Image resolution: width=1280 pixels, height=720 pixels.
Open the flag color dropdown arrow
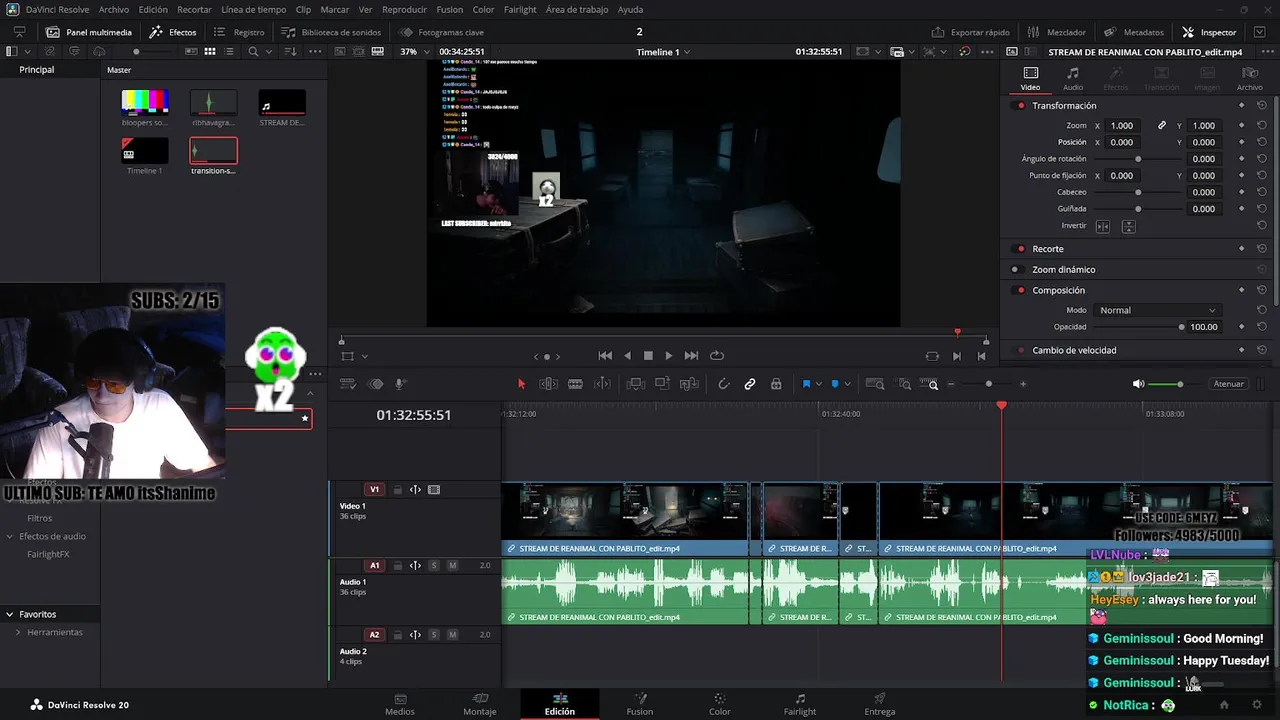(x=818, y=384)
